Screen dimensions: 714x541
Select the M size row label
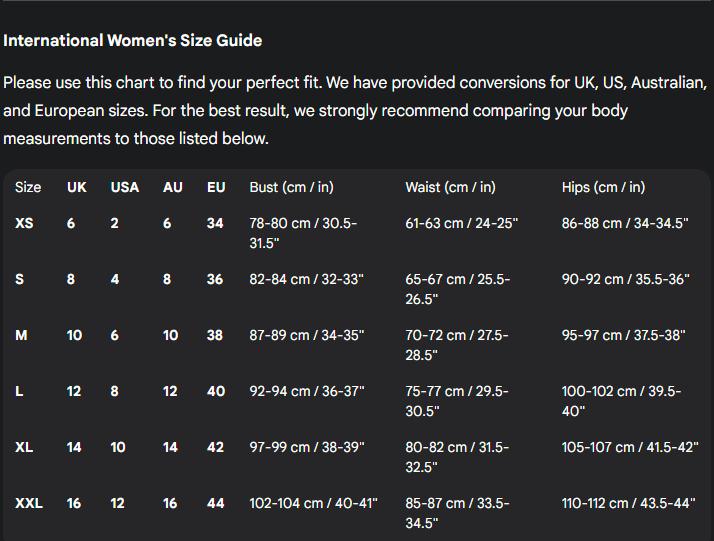(x=21, y=335)
